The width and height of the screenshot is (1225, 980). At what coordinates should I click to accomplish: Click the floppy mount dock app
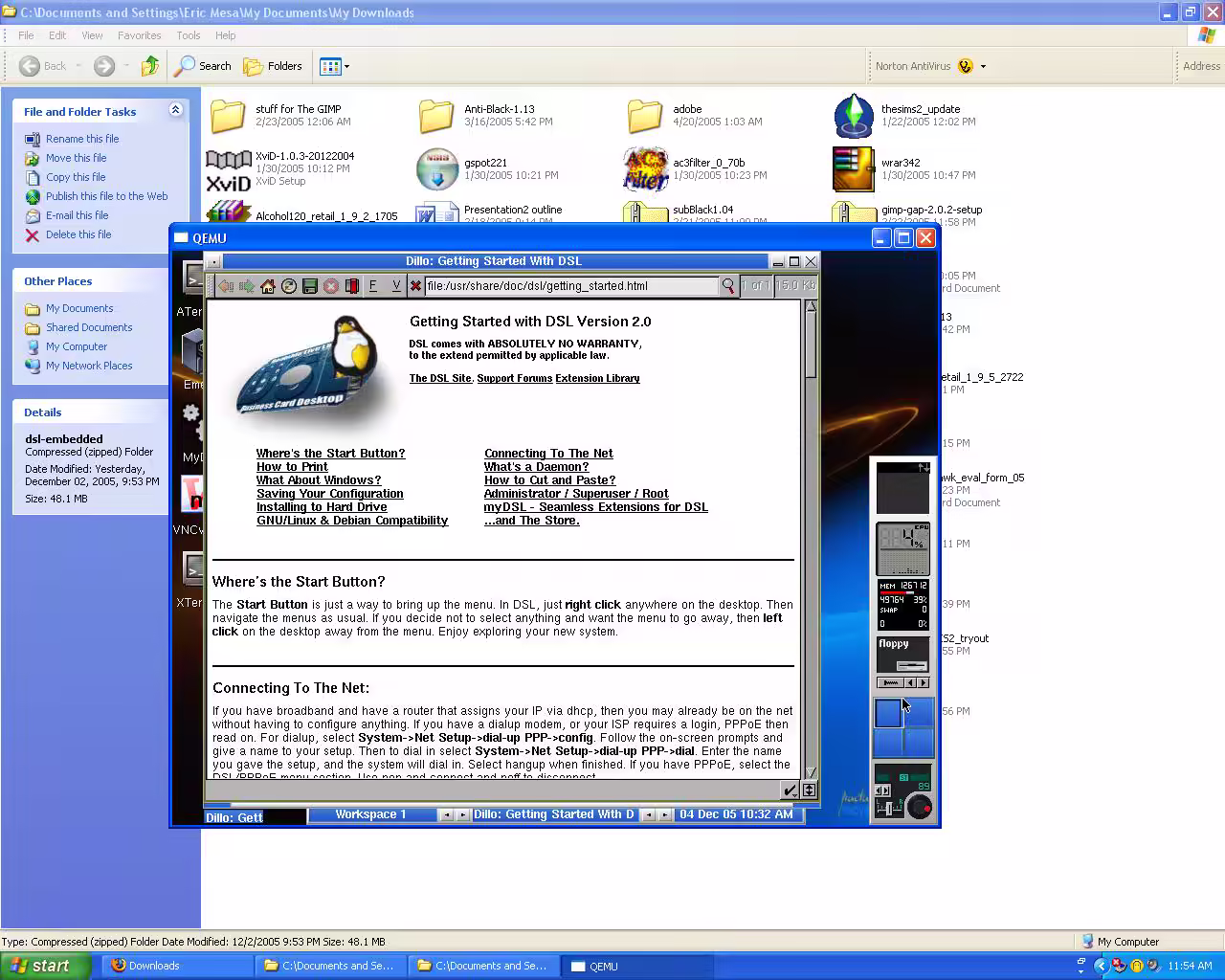click(902, 656)
